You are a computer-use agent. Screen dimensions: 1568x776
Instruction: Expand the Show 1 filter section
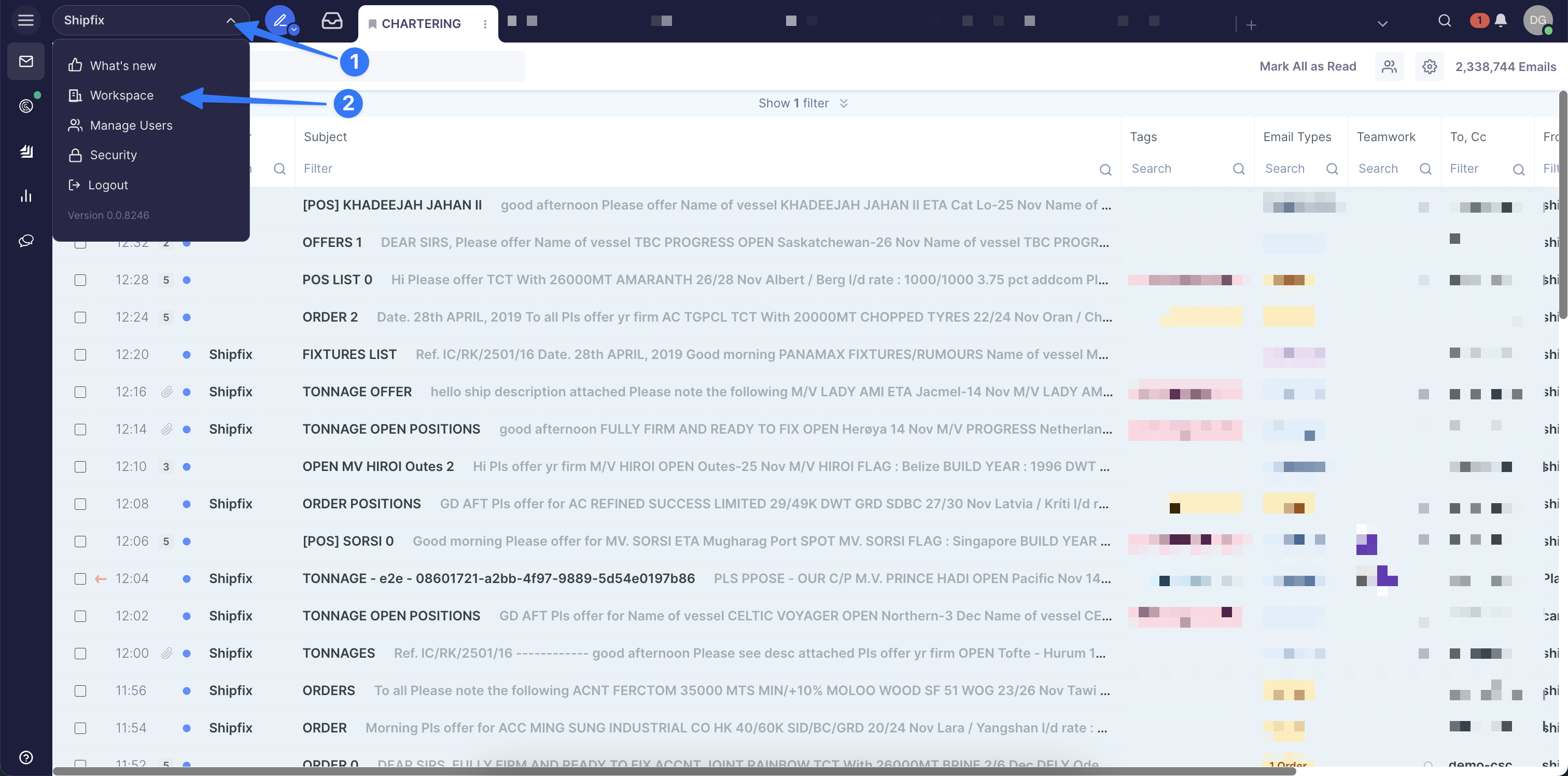coord(802,104)
